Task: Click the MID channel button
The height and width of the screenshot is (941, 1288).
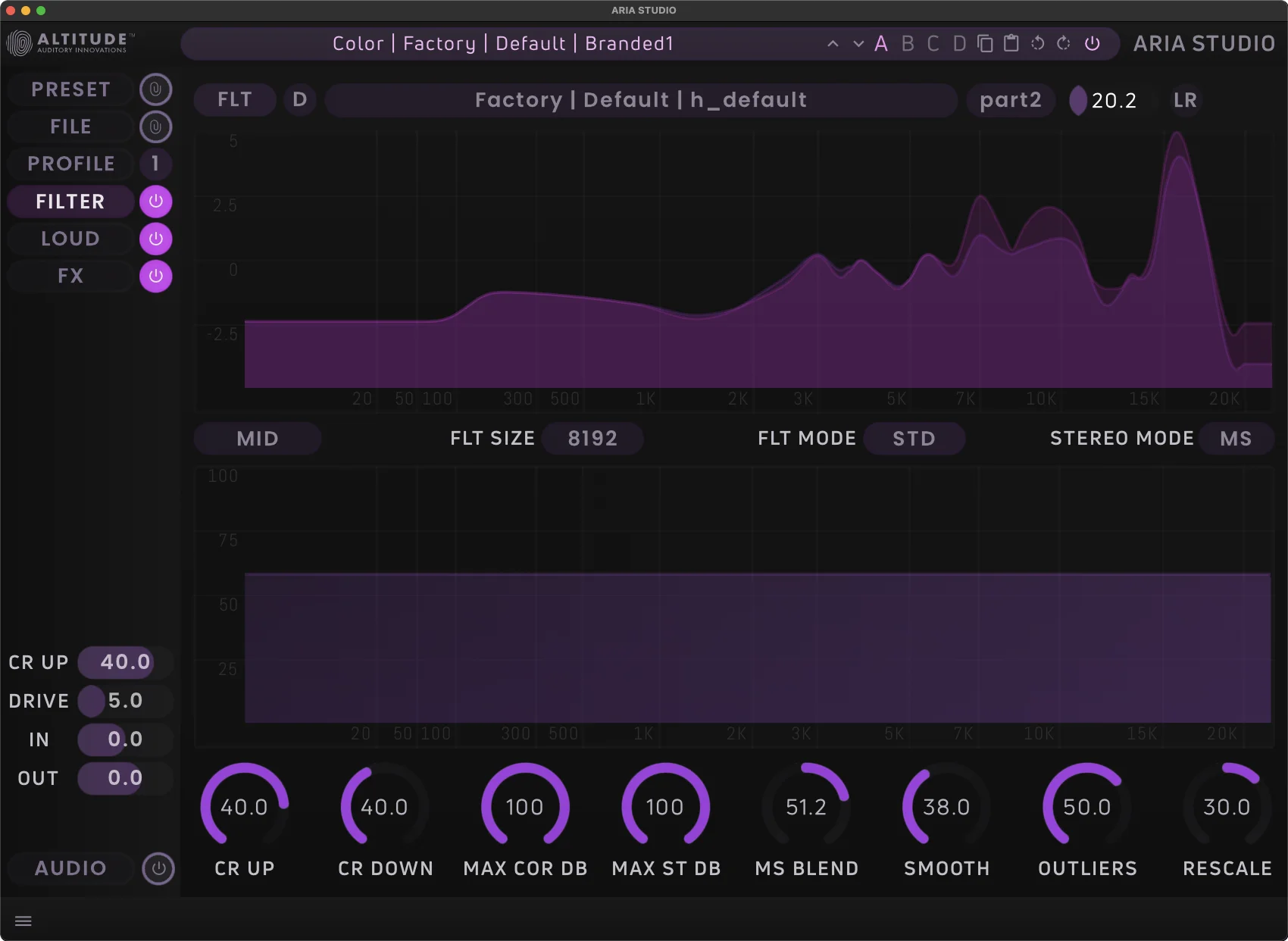Action: (258, 439)
